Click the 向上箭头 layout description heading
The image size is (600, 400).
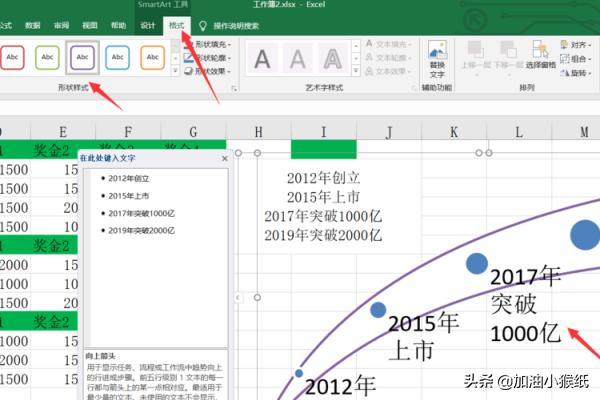coord(101,356)
